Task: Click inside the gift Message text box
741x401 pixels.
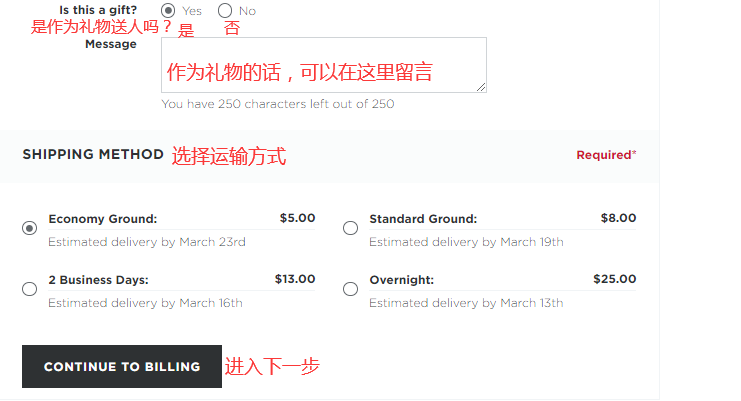Action: (323, 65)
